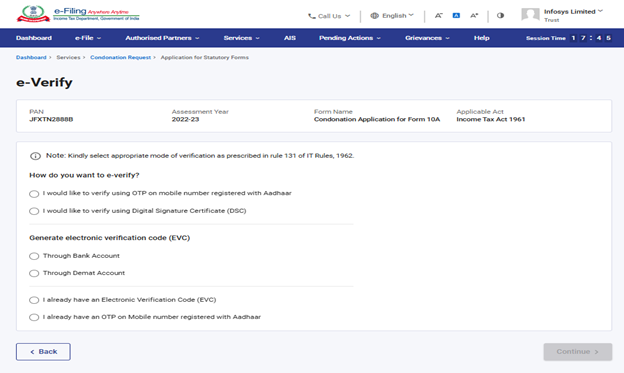Open Help in navigation bar
624x373 pixels.
point(482,38)
